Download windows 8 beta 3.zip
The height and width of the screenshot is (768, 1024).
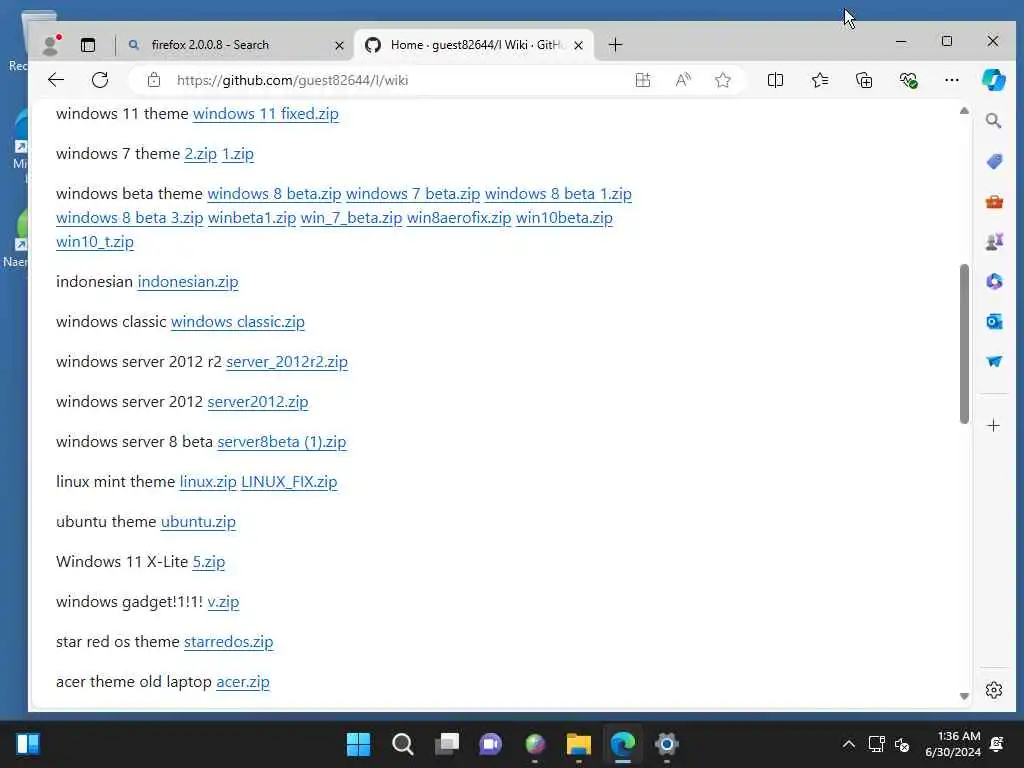tap(130, 217)
